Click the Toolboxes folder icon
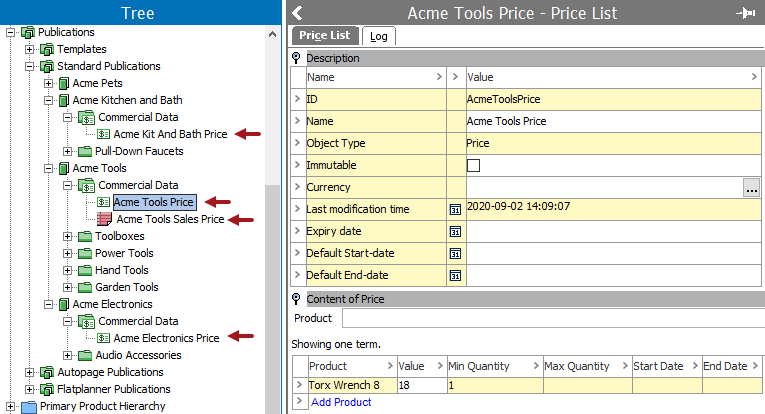This screenshot has height=414, width=765. pyautogui.click(x=85, y=236)
